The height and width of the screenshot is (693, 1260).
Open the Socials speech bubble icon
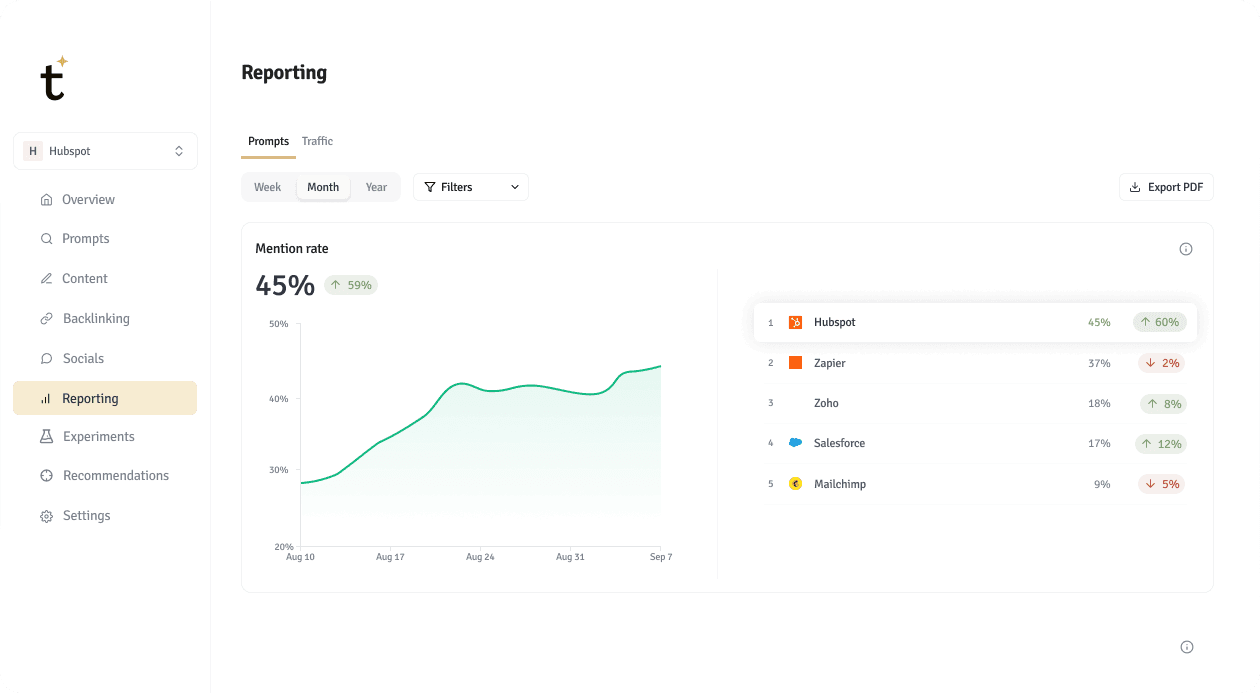click(46, 358)
